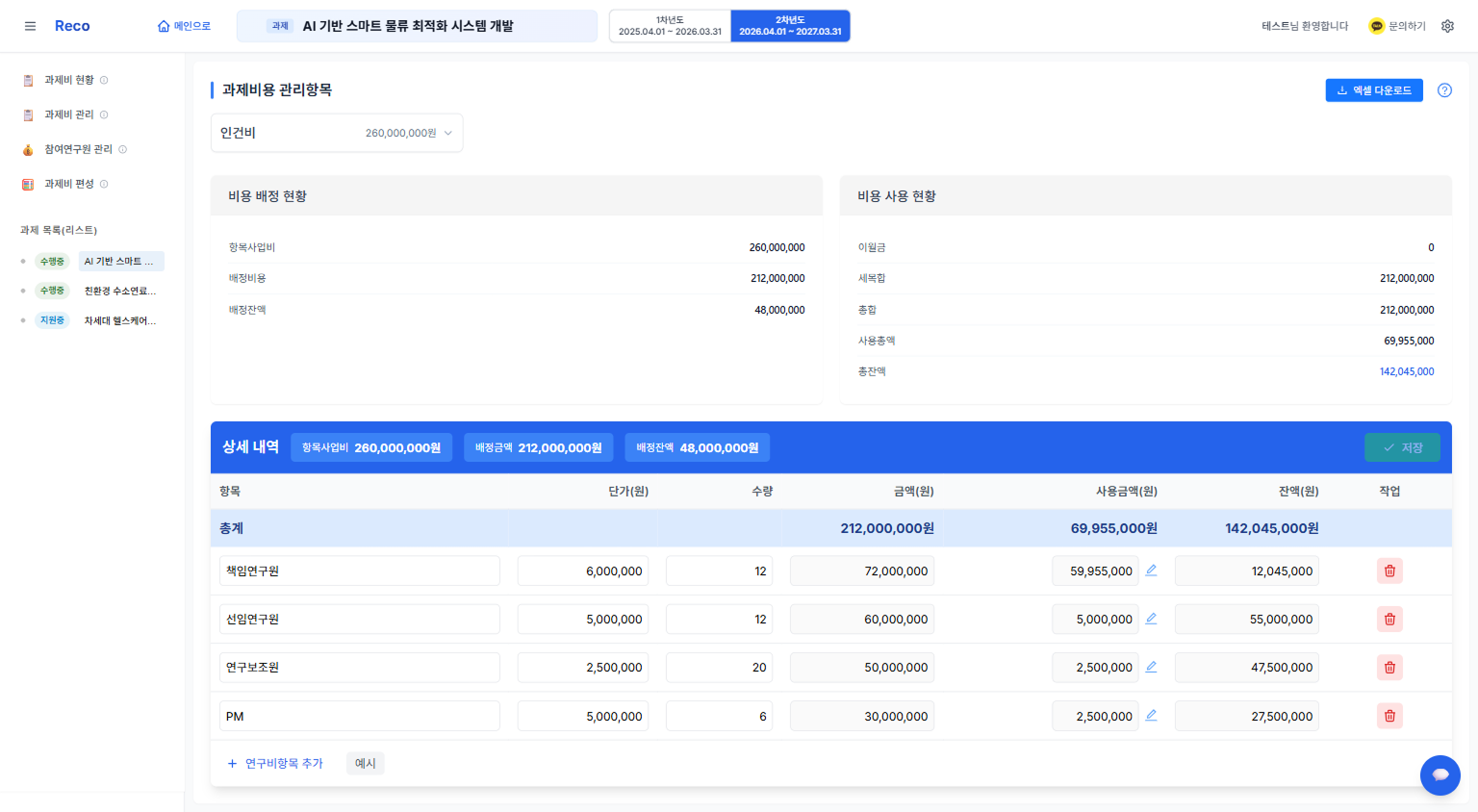Click 연구비항목 추가 add link
This screenshot has height=812, width=1478.
(275, 763)
